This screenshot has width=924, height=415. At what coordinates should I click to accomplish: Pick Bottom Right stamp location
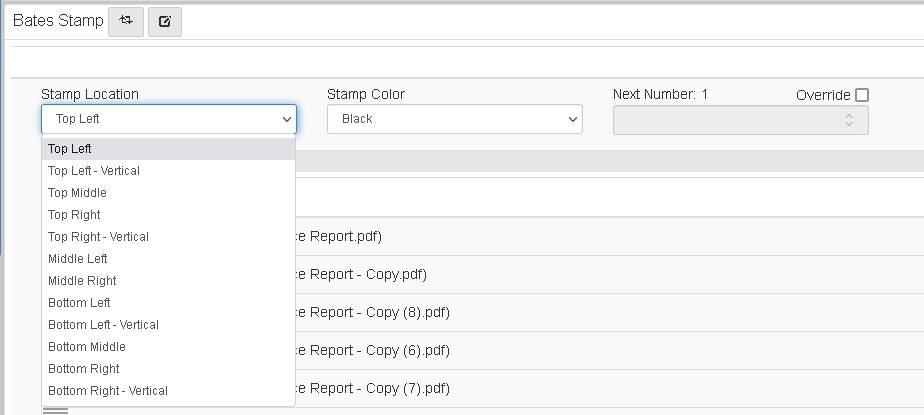pyautogui.click(x=84, y=369)
